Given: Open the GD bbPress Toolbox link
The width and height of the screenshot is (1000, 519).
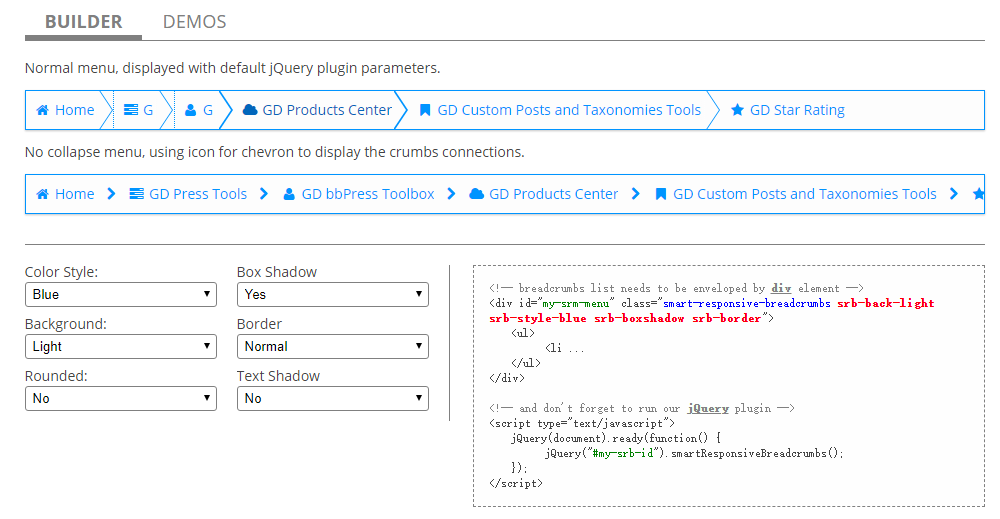Looking at the screenshot, I should click(368, 194).
